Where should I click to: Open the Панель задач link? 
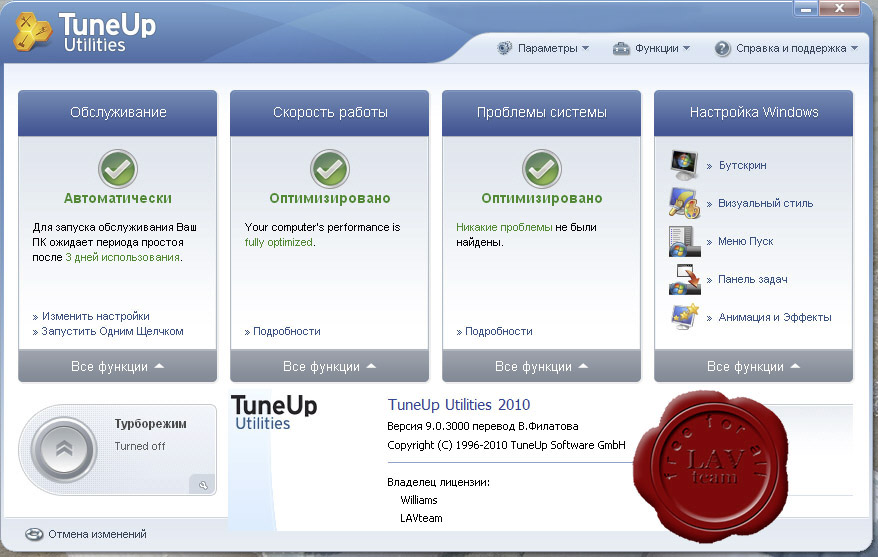[753, 279]
